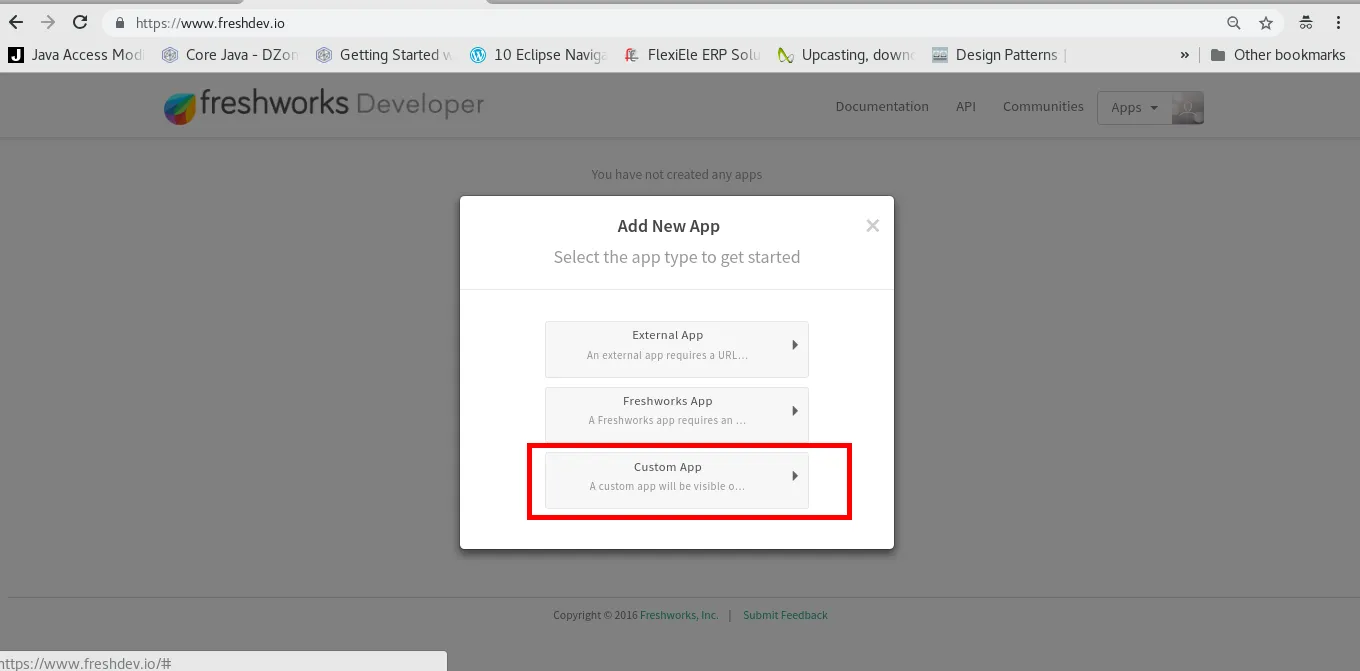Expand the Apps dropdown in the header
Viewport: 1360px width, 671px height.
pyautogui.click(x=1134, y=108)
